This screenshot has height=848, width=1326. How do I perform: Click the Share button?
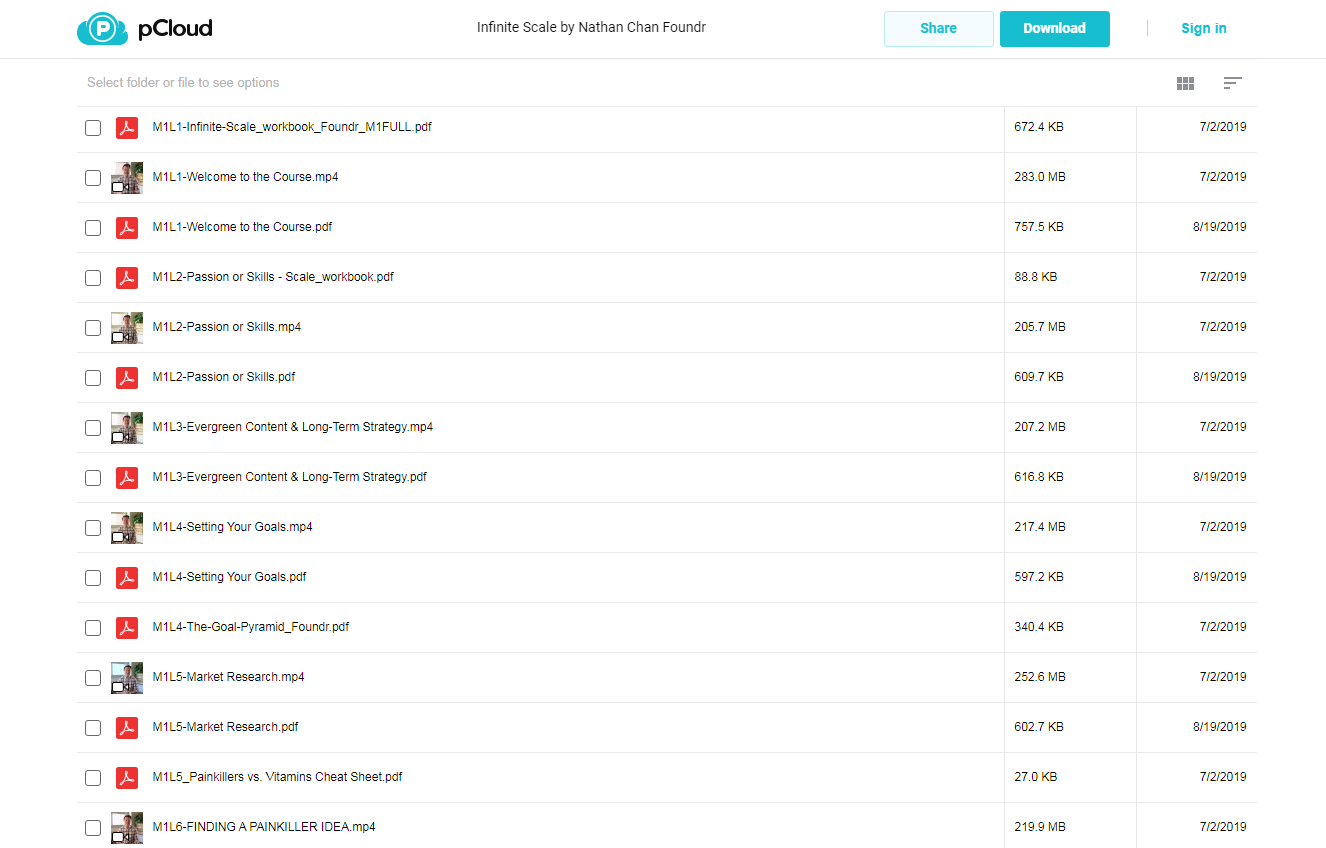click(x=939, y=29)
